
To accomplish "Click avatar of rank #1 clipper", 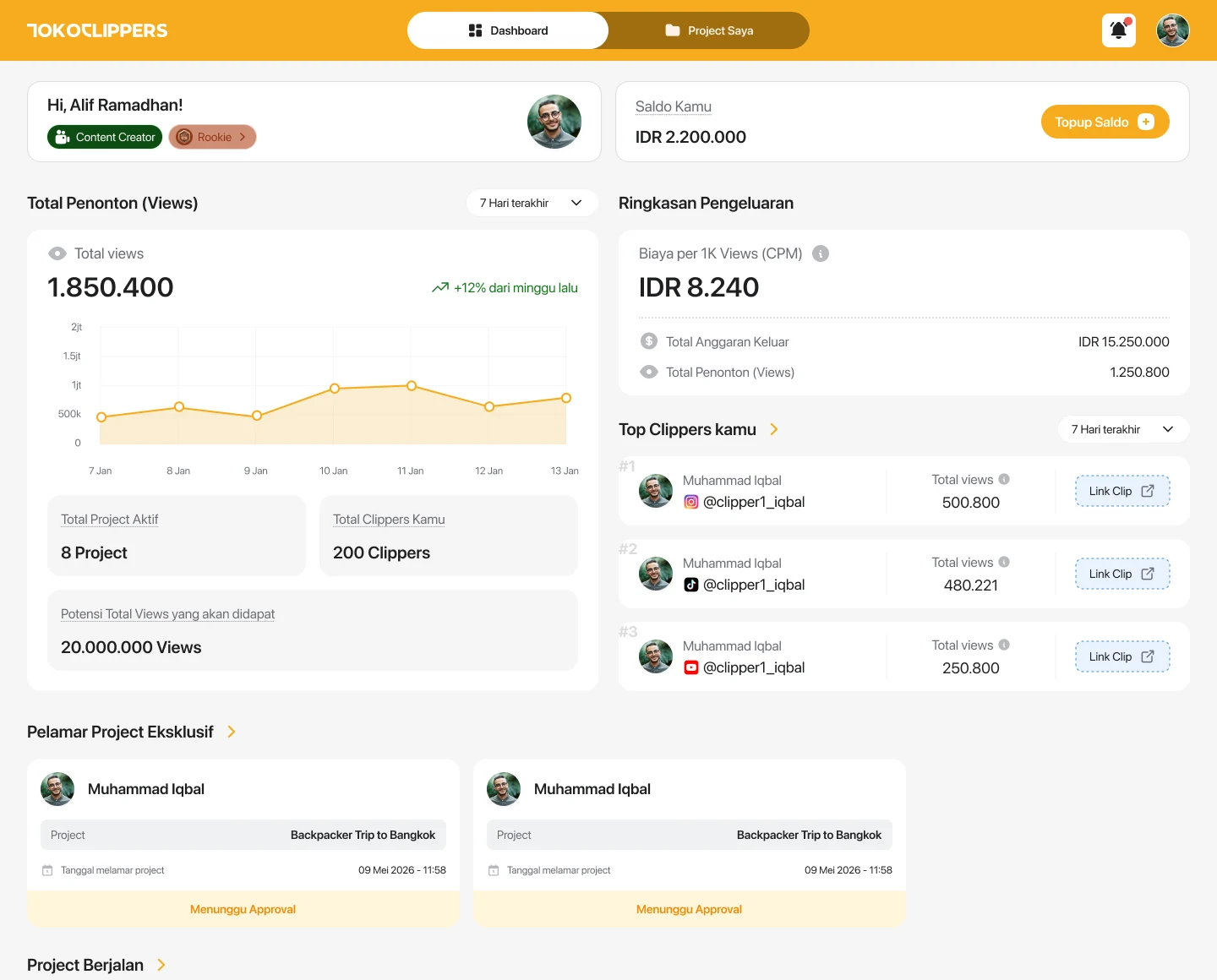I will (x=656, y=491).
